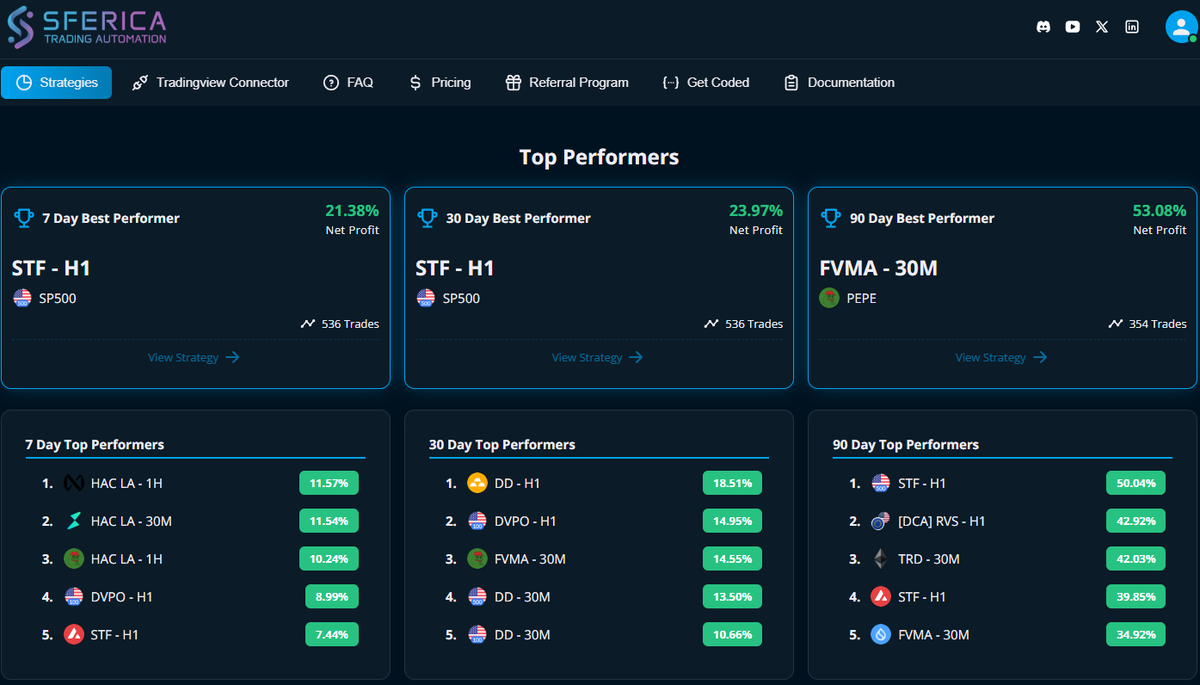
Task: Open the Documentation menu item
Action: [839, 83]
